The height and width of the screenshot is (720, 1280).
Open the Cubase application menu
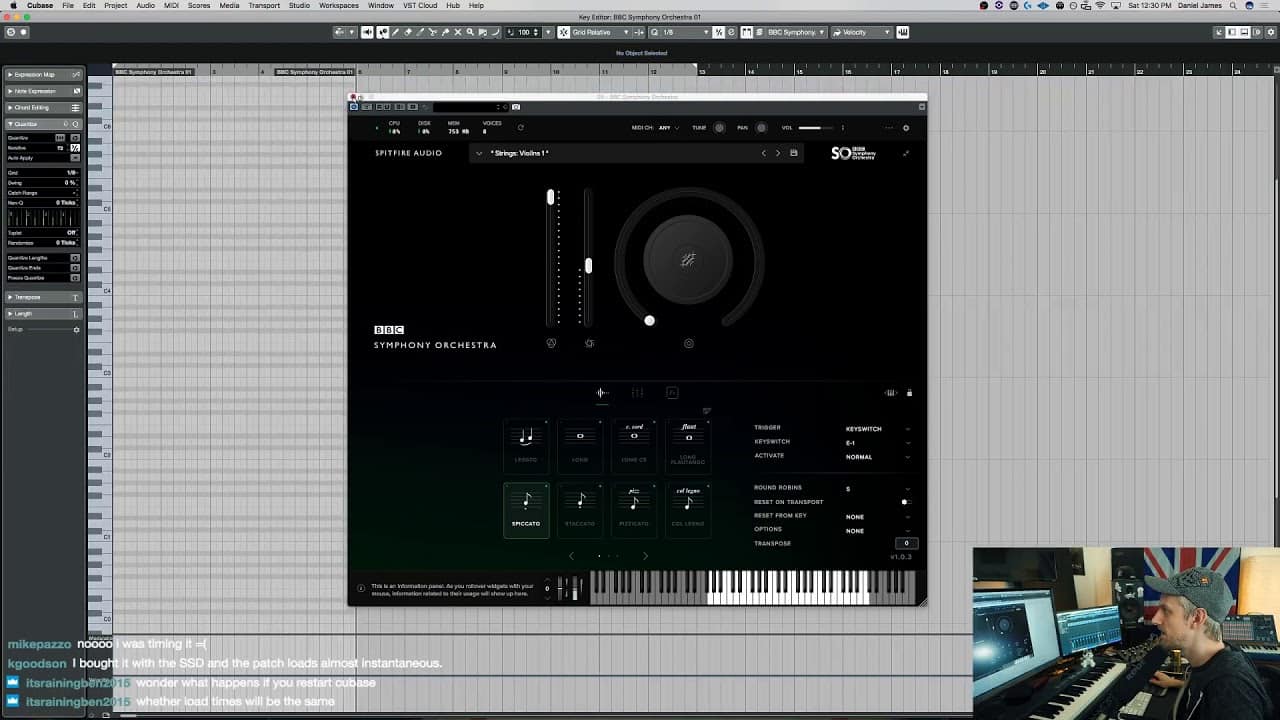tap(40, 5)
